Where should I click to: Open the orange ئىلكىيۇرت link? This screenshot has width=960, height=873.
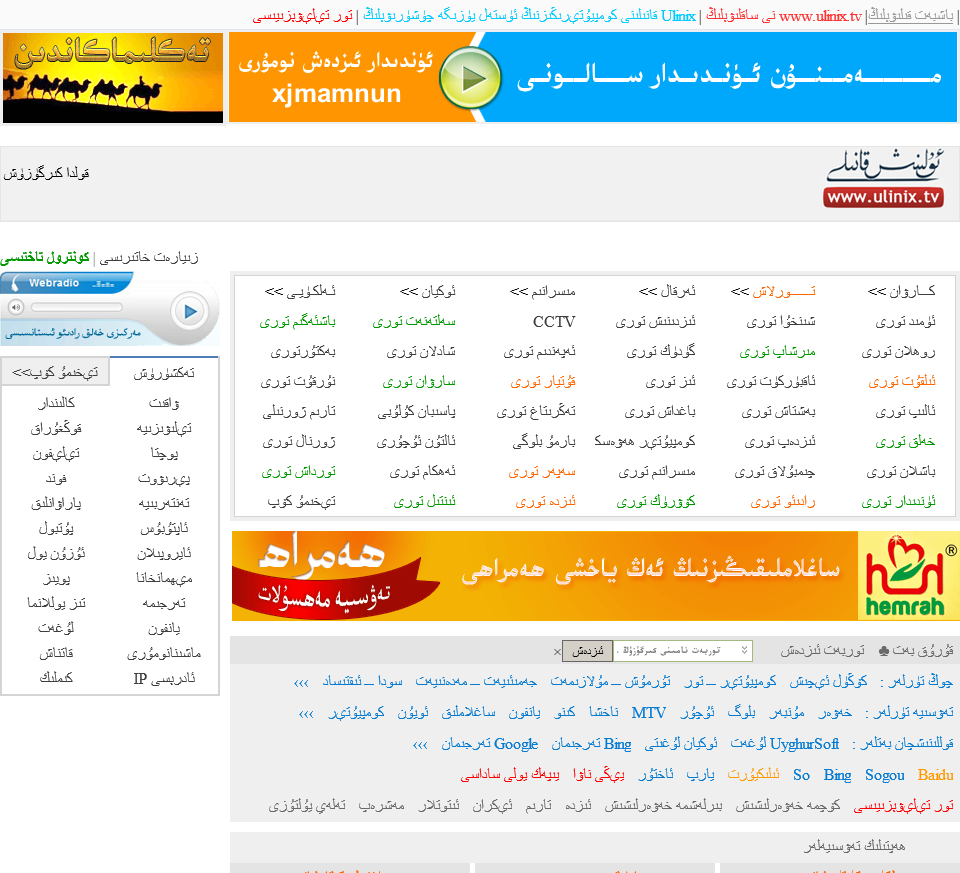(754, 774)
